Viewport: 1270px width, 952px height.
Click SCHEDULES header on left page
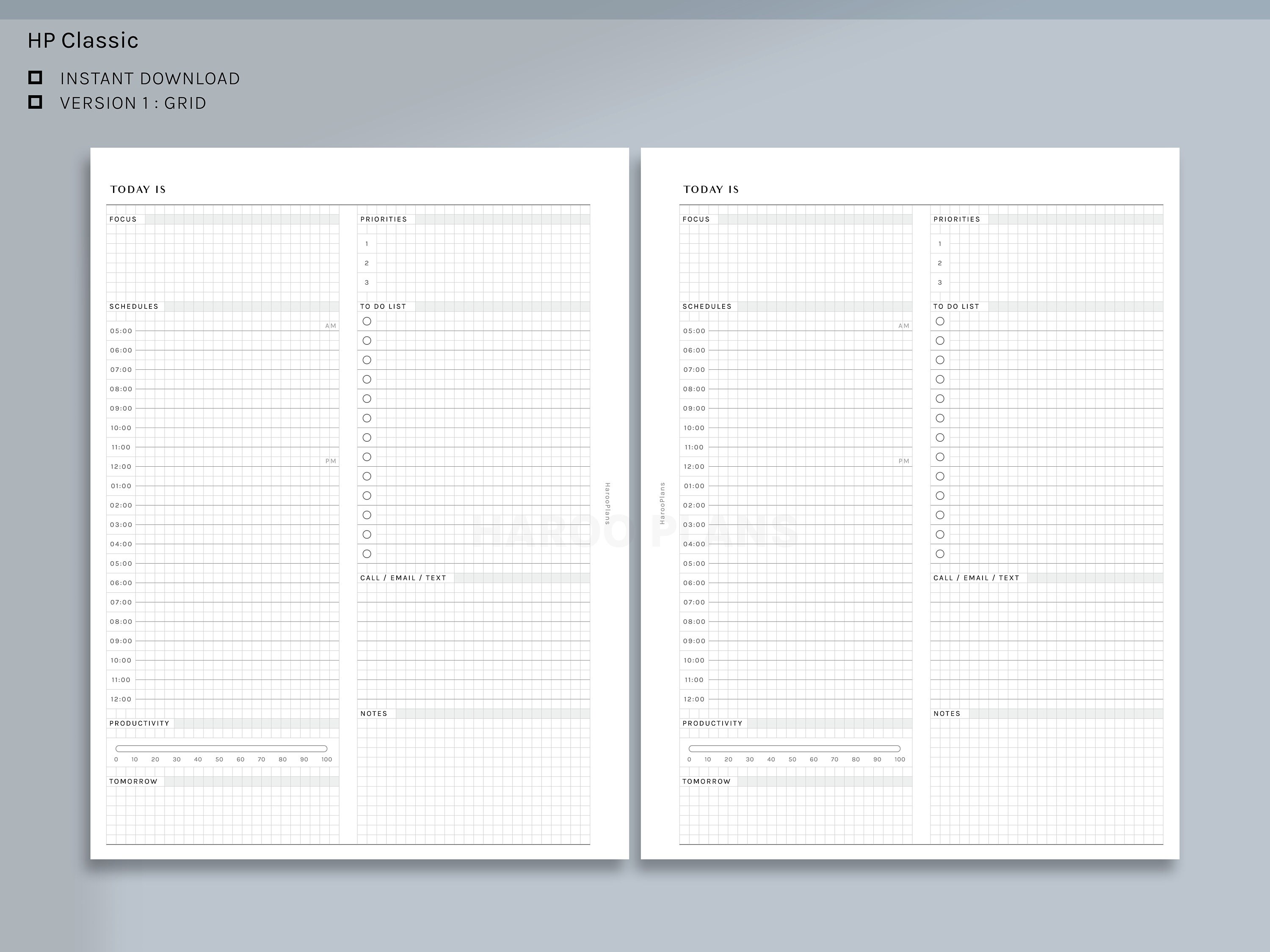point(134,306)
